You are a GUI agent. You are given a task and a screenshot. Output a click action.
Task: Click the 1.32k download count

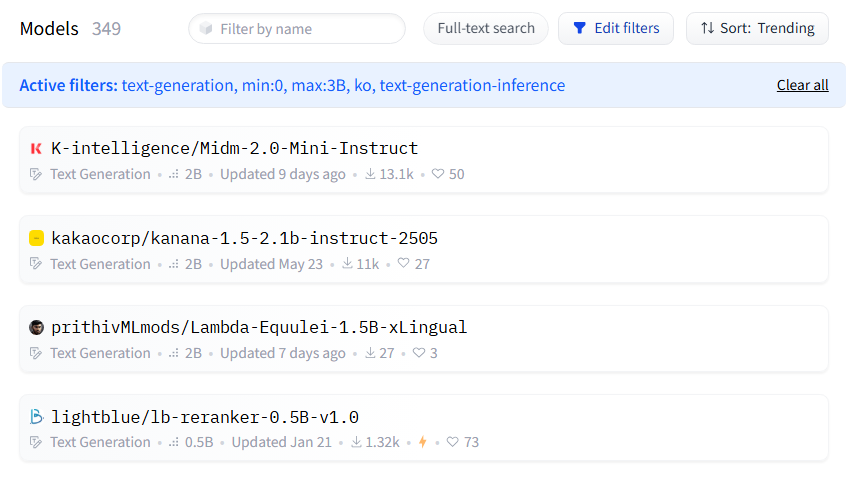[383, 442]
